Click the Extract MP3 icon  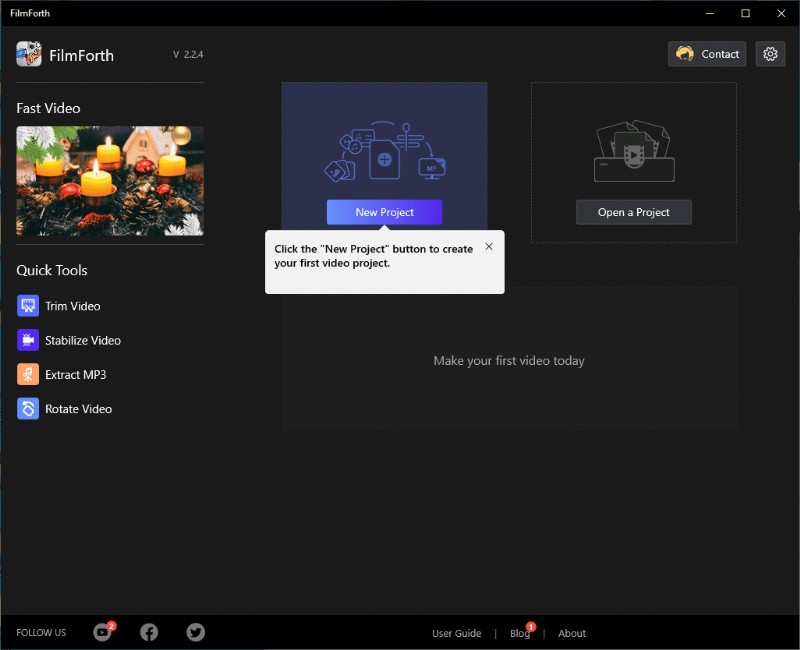28,375
